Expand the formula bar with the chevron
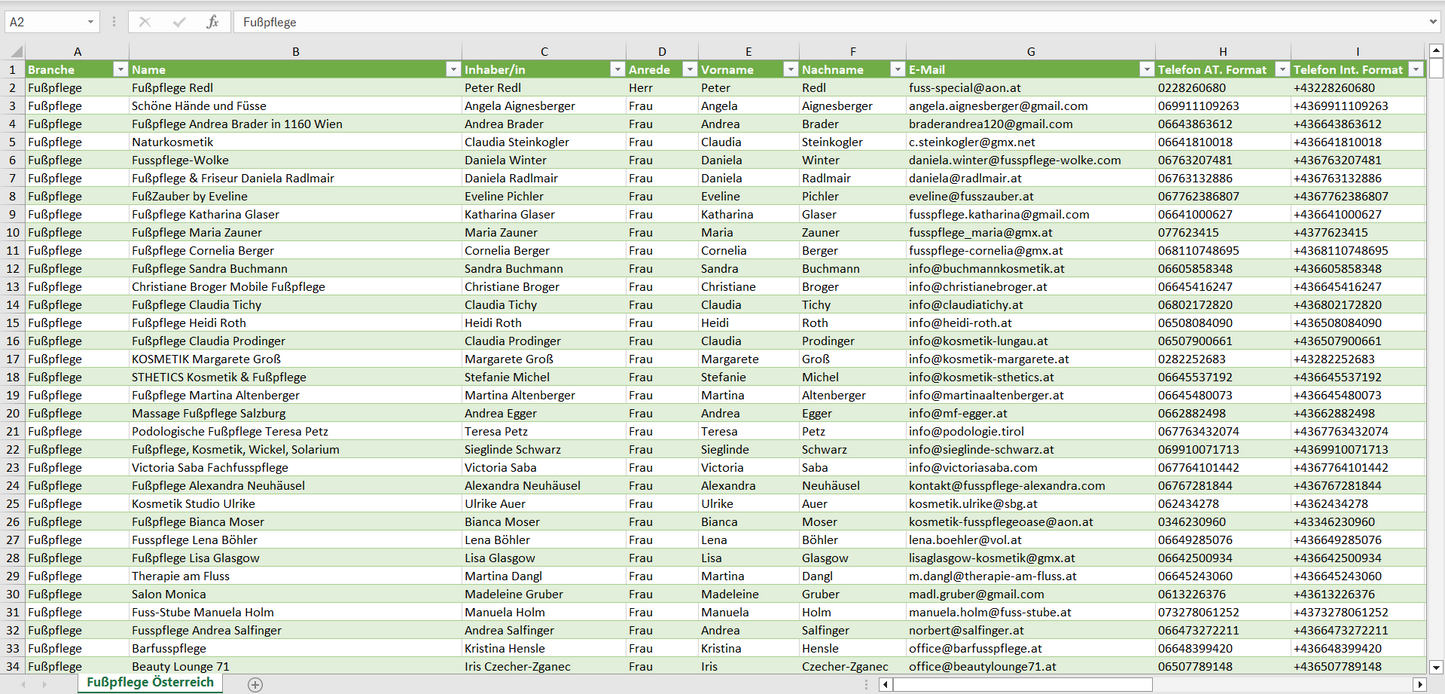Screen dimensions: 1445x694 point(1435,22)
